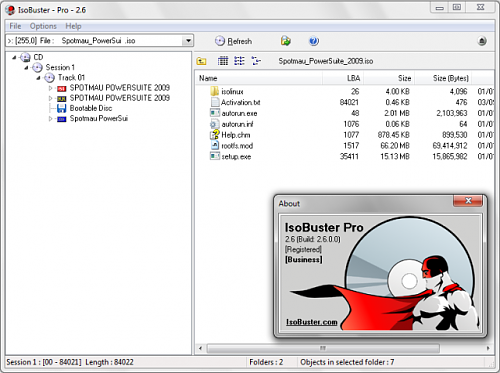This screenshot has width=500, height=373.
Task: Select the Help.chm file name
Action: tap(236, 135)
